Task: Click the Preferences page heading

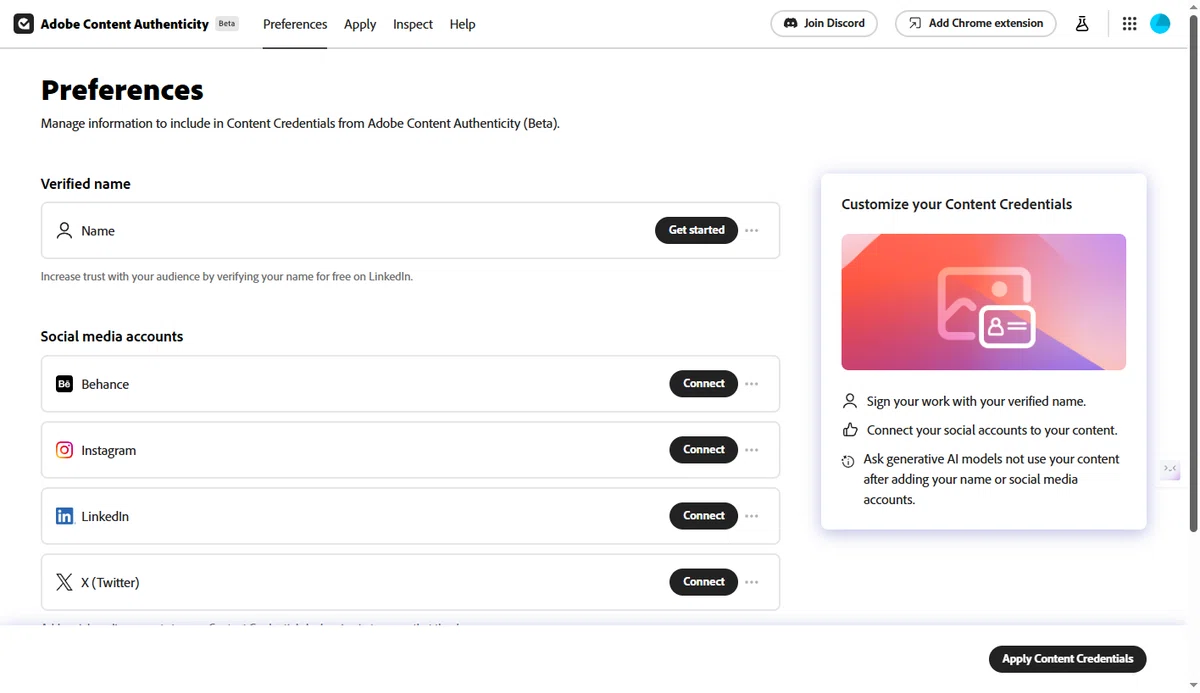Action: pyautogui.click(x=122, y=91)
